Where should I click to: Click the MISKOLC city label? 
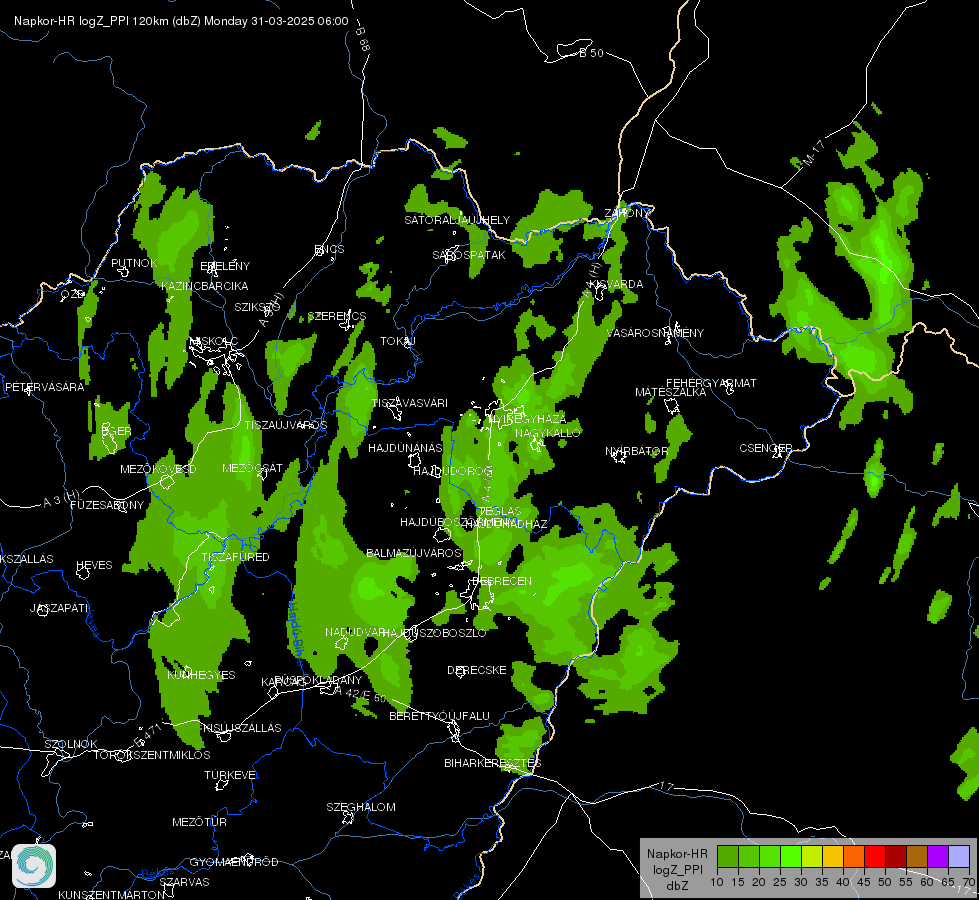point(214,341)
